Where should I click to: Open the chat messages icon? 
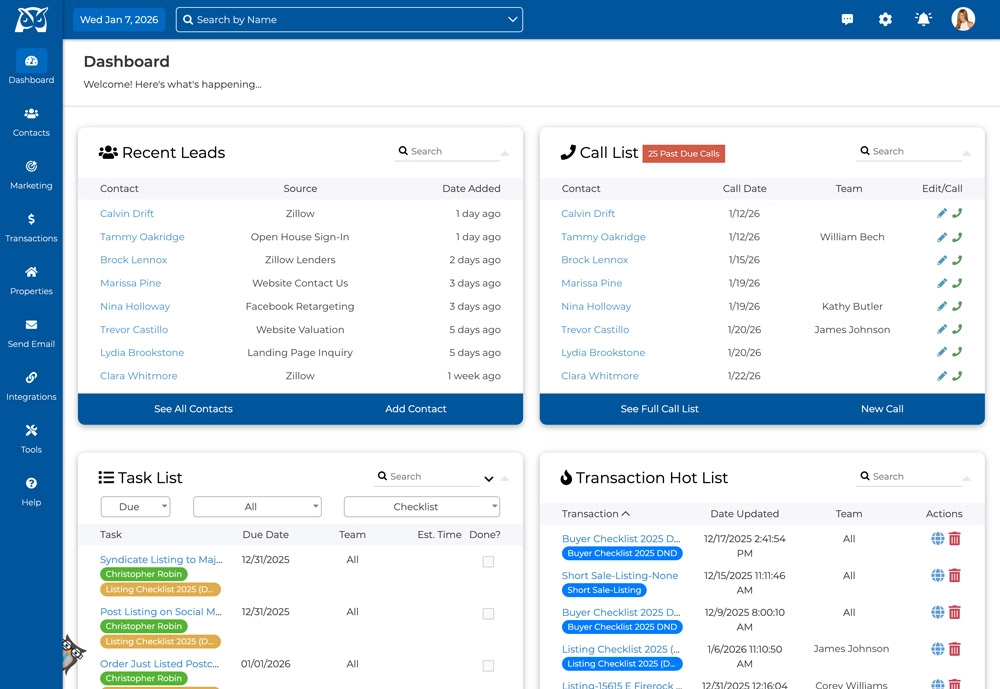(x=847, y=18)
